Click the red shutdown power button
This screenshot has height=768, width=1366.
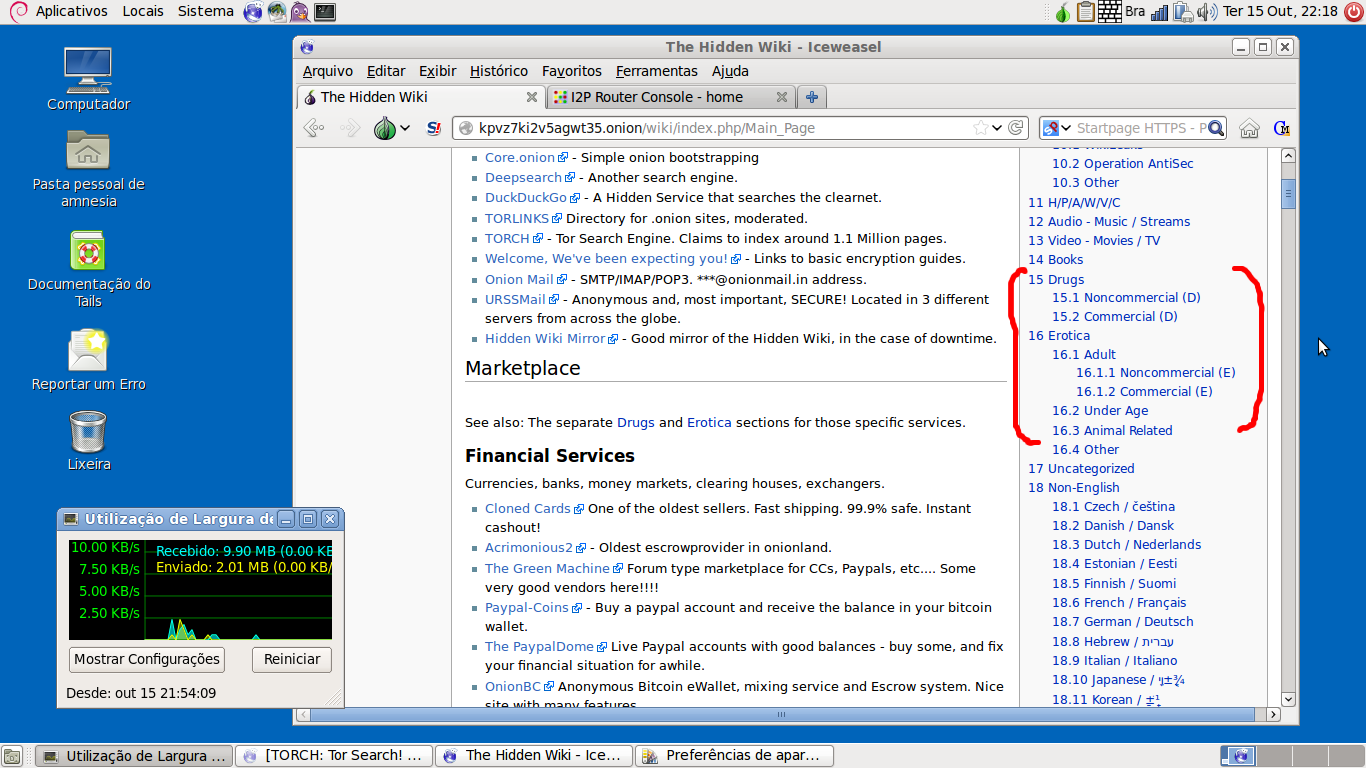1353,12
